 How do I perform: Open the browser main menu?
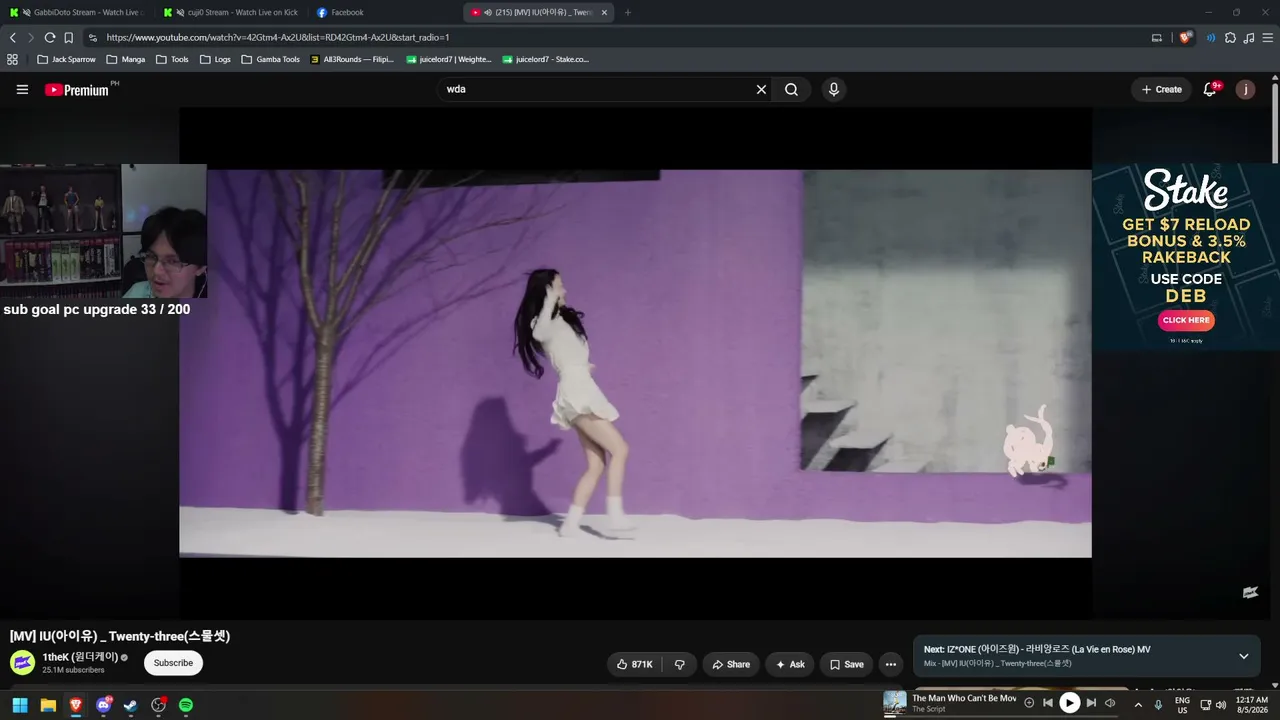tap(1268, 37)
